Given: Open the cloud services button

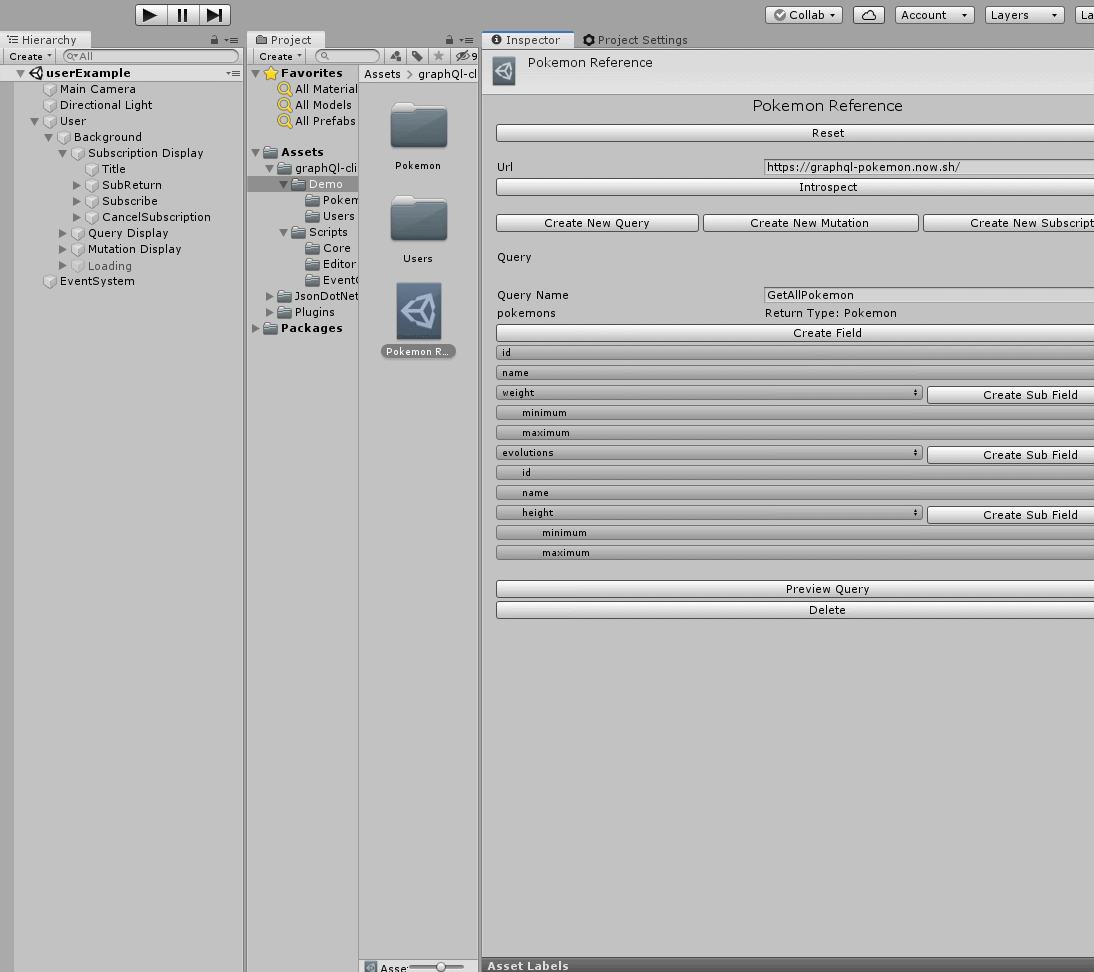Looking at the screenshot, I should tap(869, 15).
